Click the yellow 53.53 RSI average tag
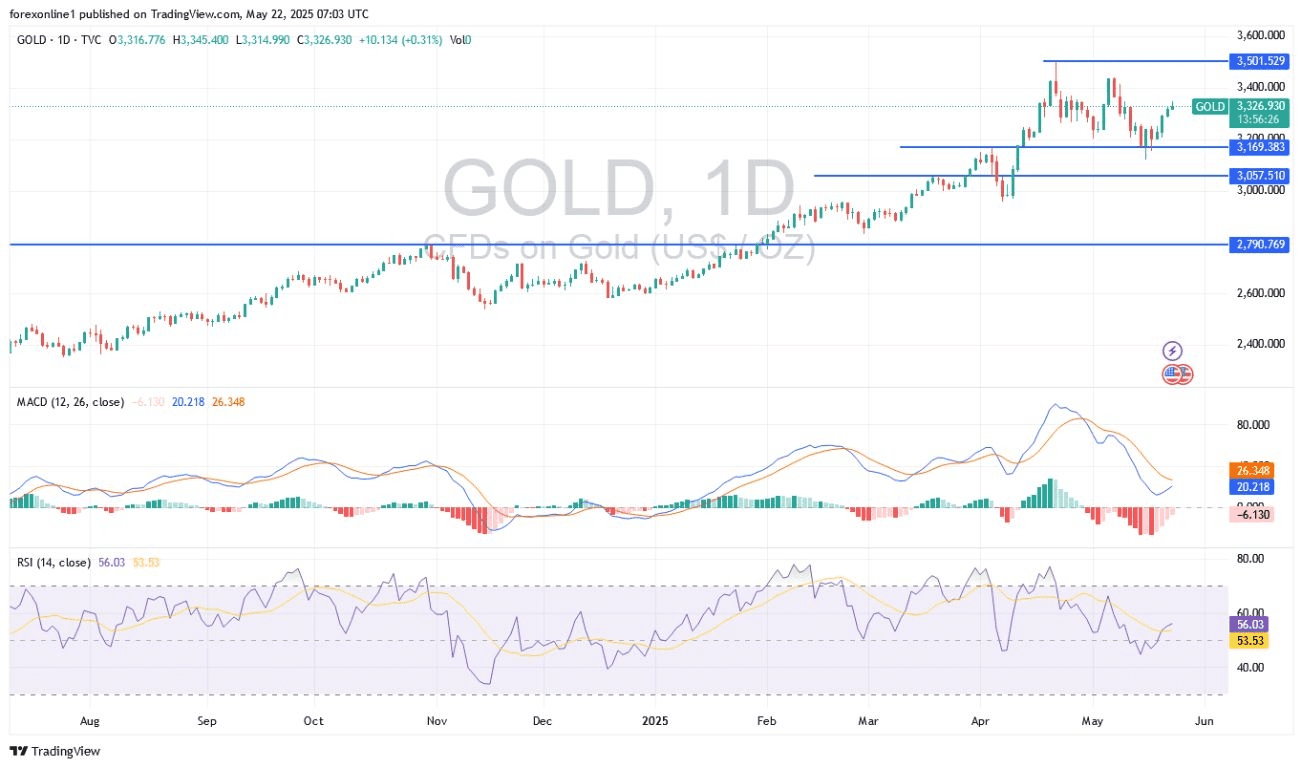 [x=1251, y=640]
